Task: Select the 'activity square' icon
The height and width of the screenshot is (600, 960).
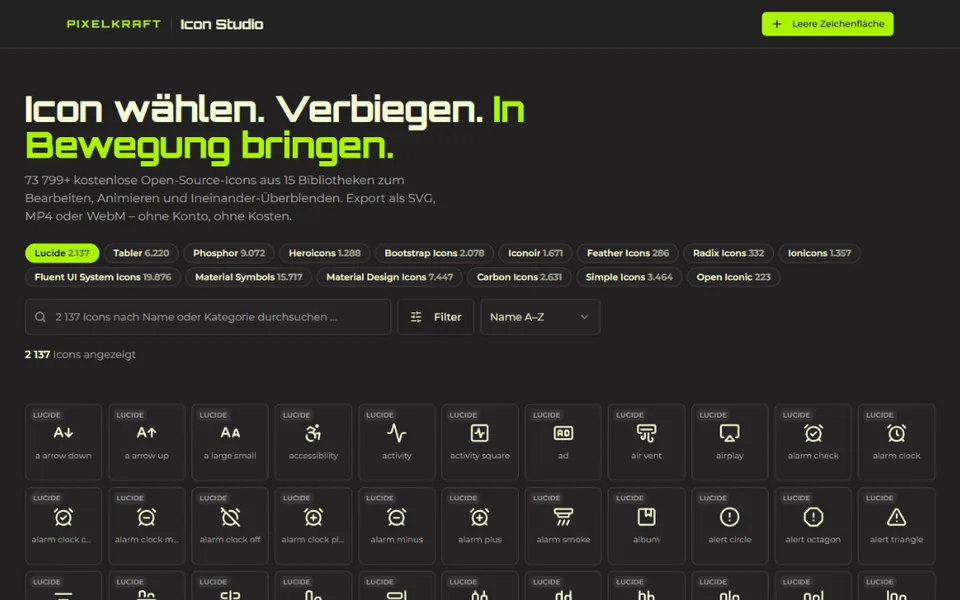Action: tap(479, 442)
